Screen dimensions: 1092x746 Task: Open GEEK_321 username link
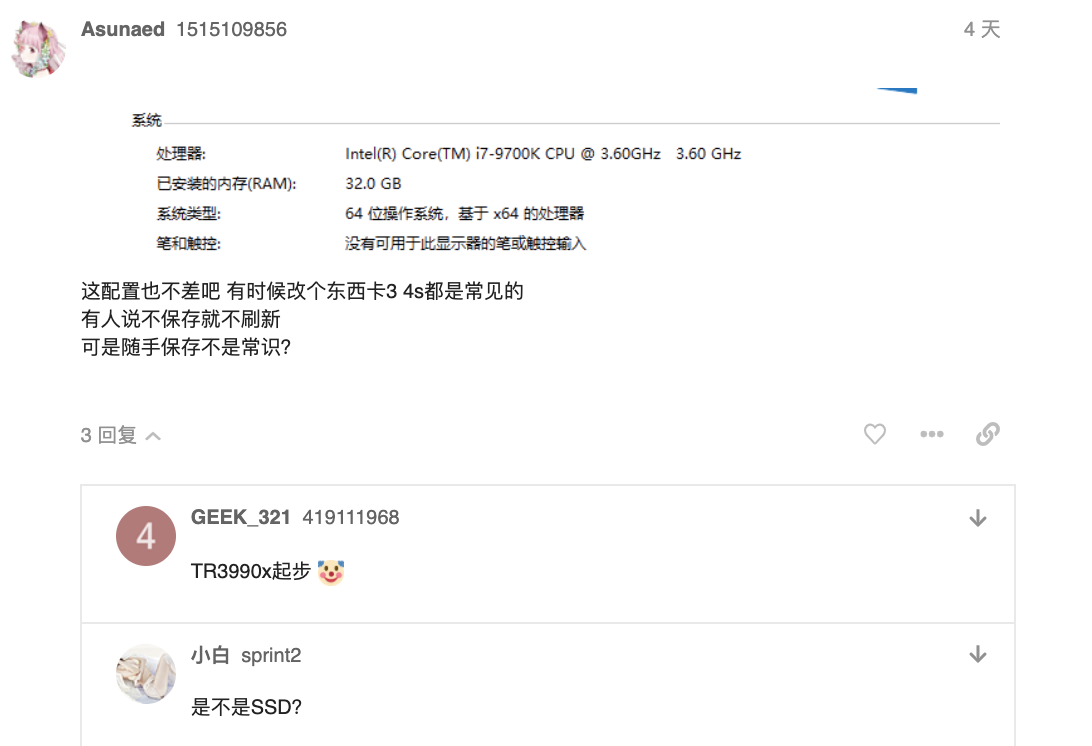click(x=240, y=518)
